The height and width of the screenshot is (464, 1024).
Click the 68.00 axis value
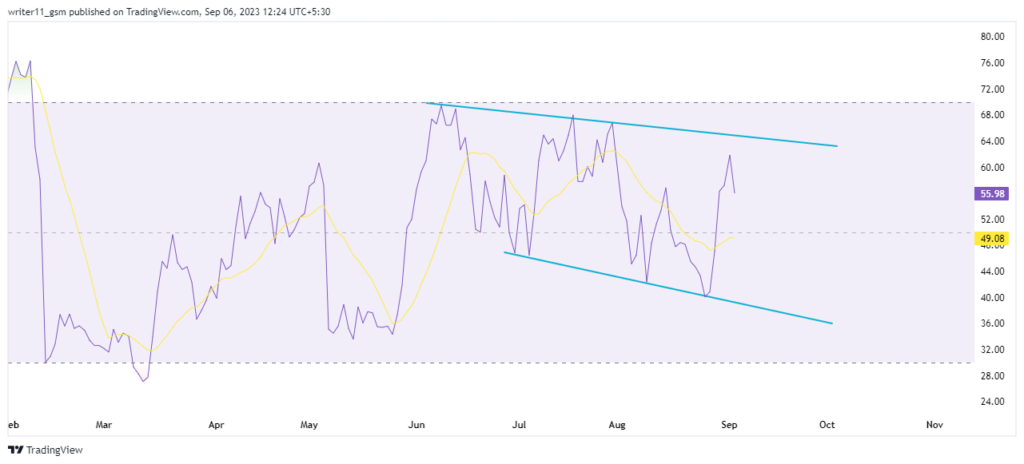(991, 115)
